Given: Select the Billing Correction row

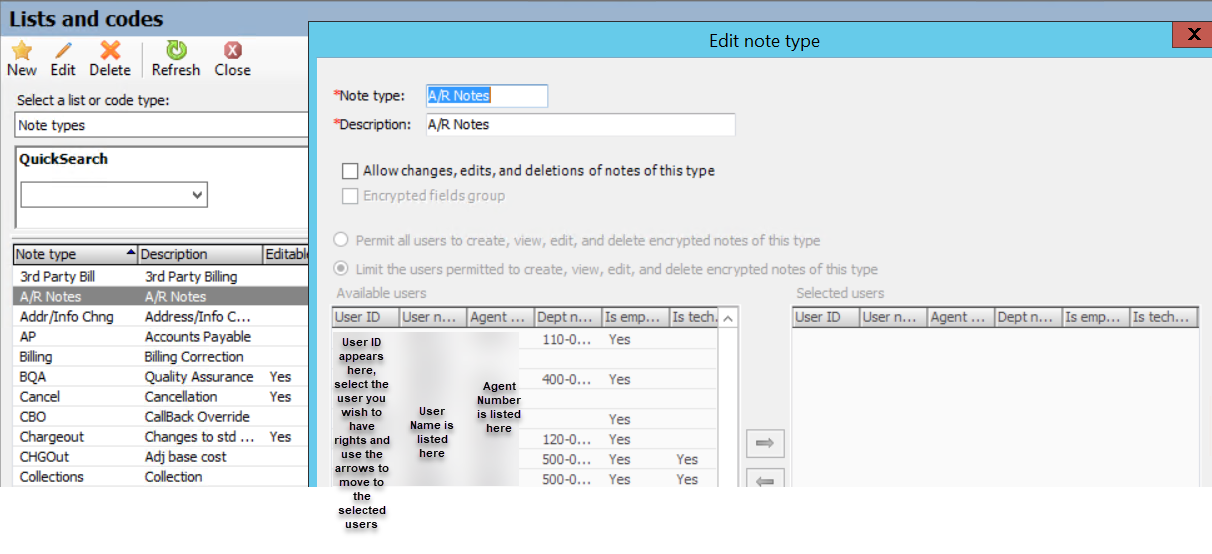Looking at the screenshot, I should click(161, 356).
